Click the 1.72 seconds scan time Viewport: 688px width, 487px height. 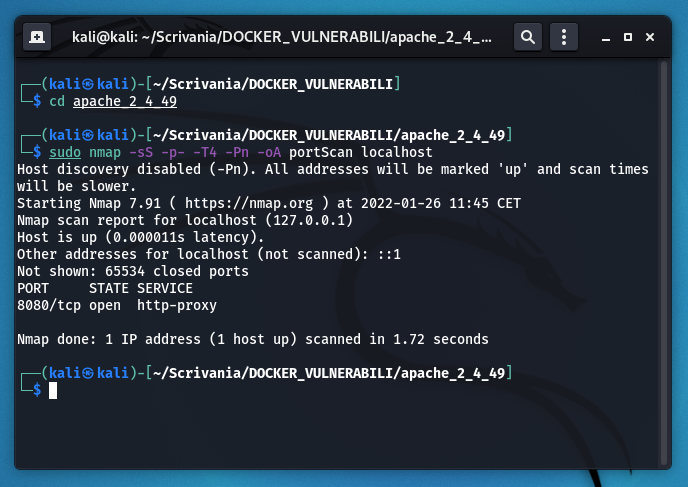tap(441, 340)
